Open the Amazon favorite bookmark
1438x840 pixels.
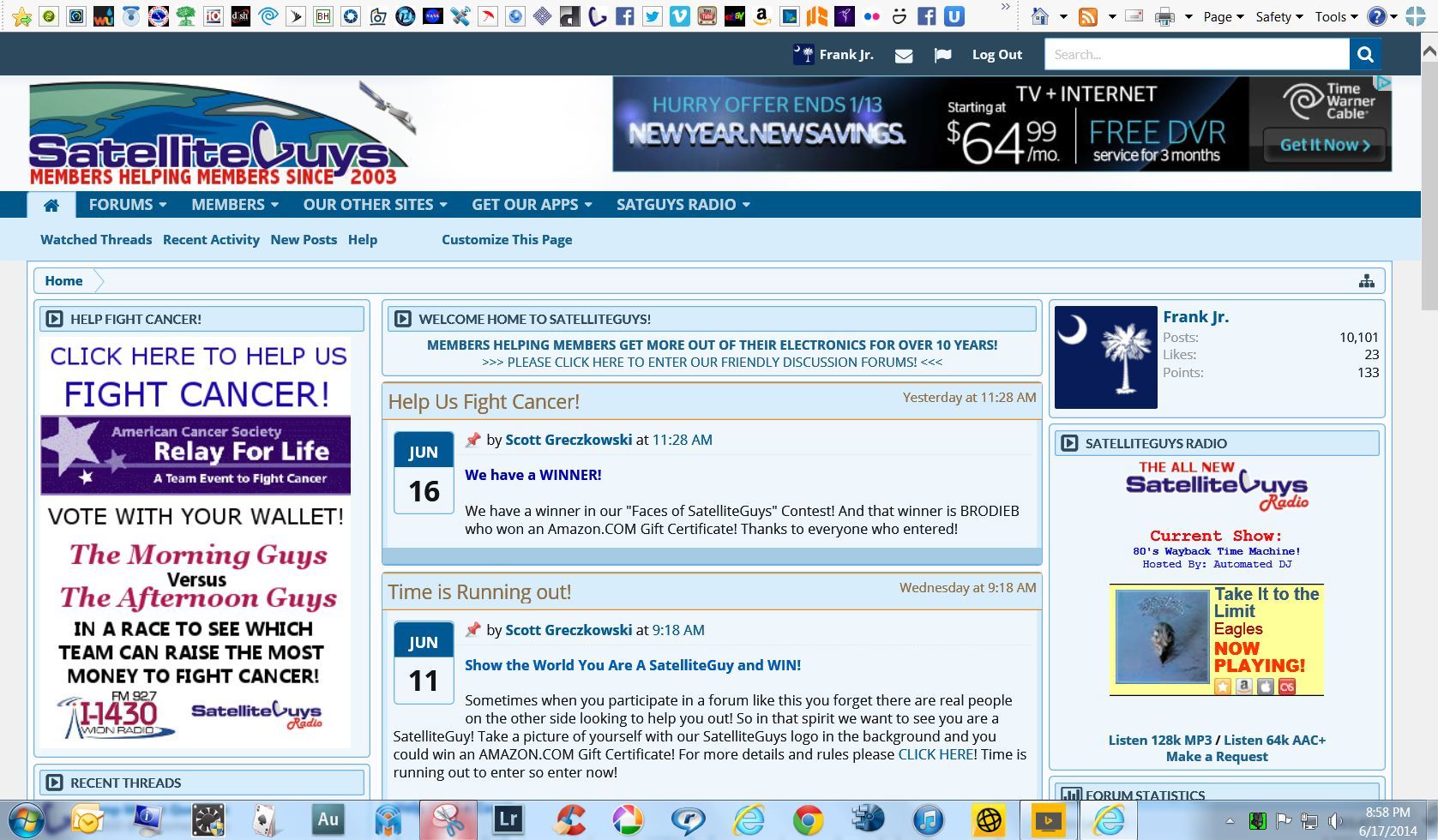click(x=761, y=15)
